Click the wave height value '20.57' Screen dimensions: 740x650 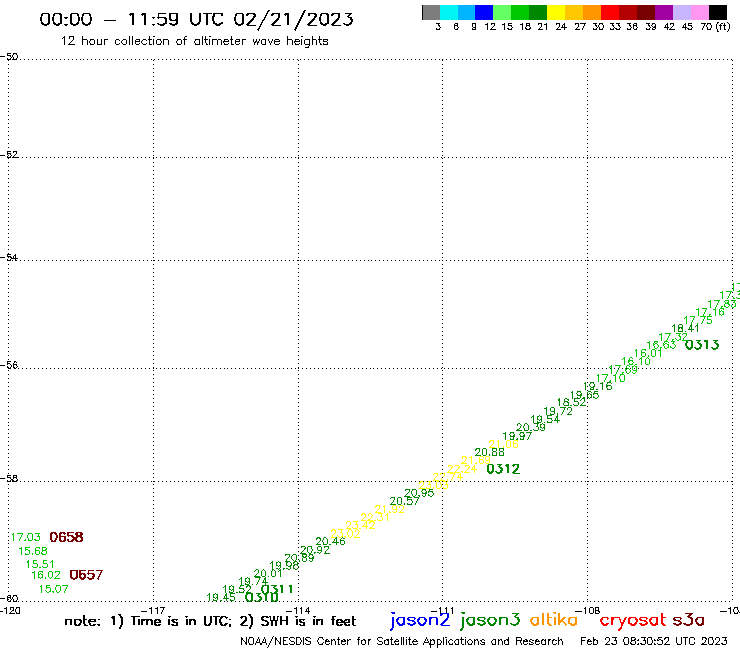coord(404,501)
